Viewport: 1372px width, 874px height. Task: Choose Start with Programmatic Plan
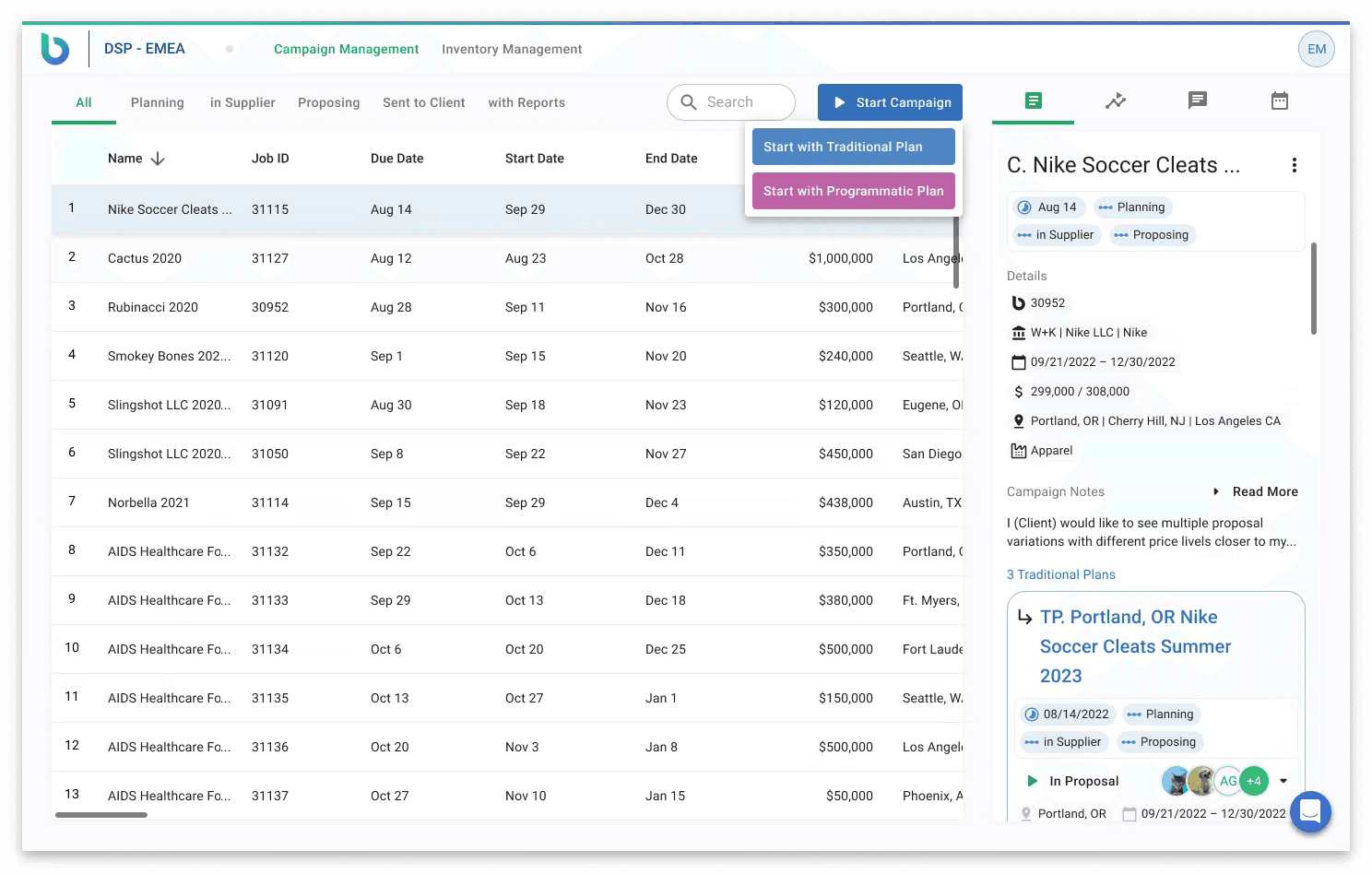click(854, 191)
